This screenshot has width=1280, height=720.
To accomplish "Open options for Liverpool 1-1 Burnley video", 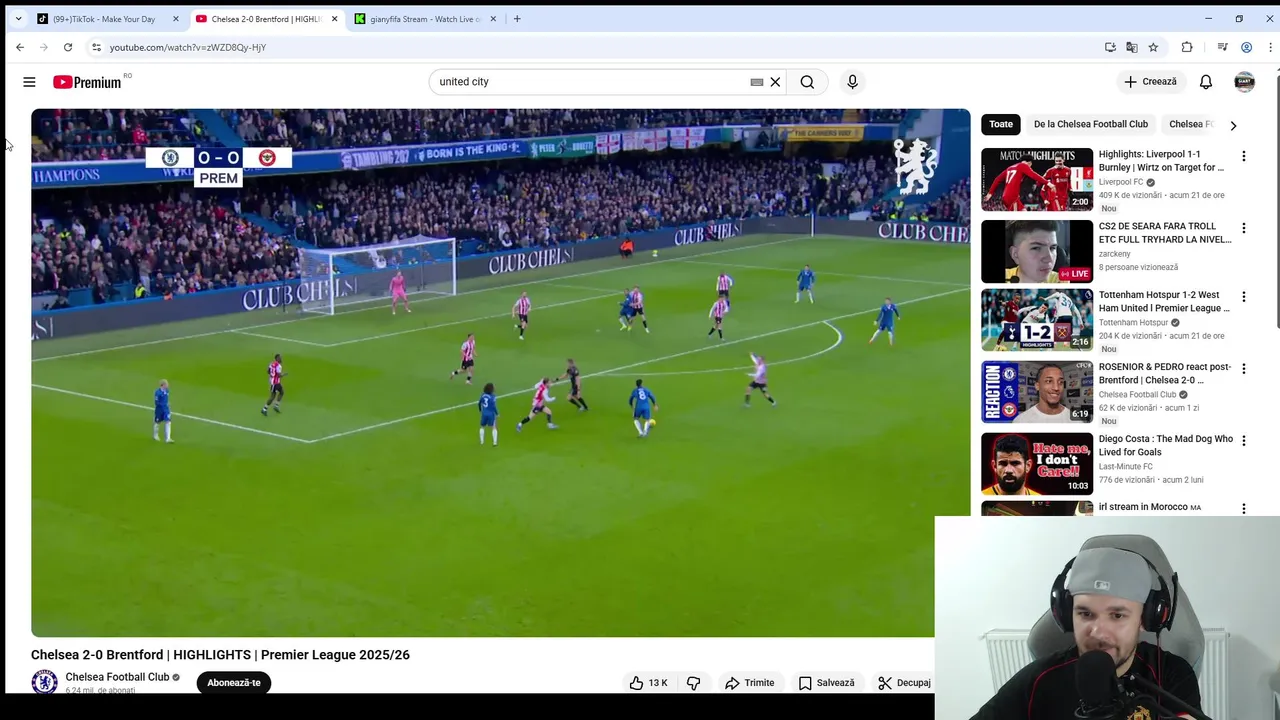I will coord(1243,156).
